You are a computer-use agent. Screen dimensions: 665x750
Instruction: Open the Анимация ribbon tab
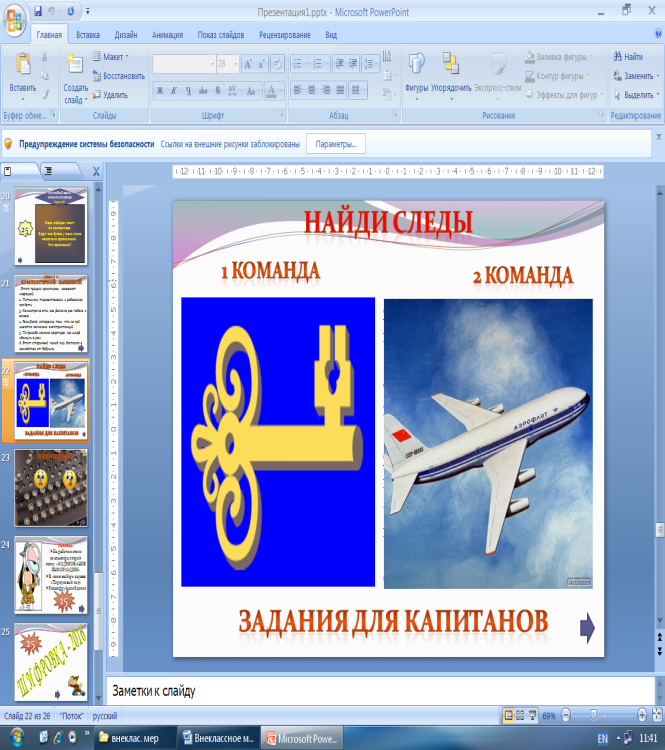[167, 35]
